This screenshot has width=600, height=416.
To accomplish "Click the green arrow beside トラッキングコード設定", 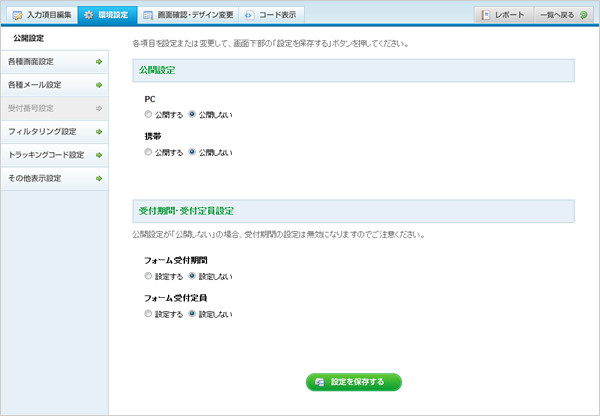I will pyautogui.click(x=99, y=155).
